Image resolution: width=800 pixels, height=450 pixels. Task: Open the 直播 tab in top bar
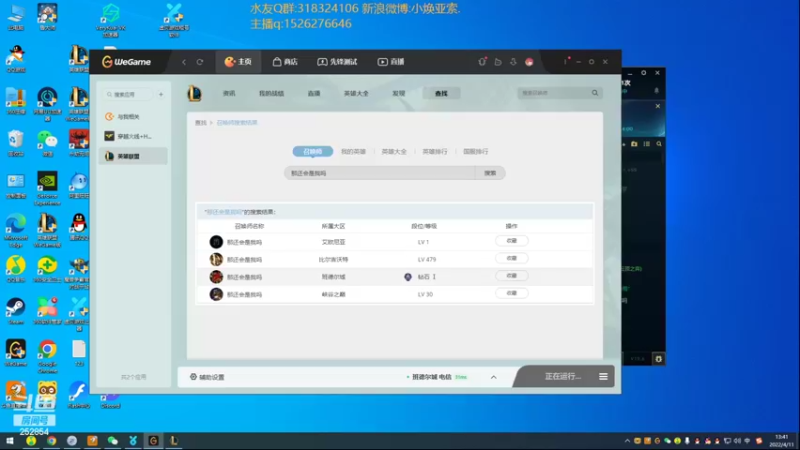[x=391, y=62]
